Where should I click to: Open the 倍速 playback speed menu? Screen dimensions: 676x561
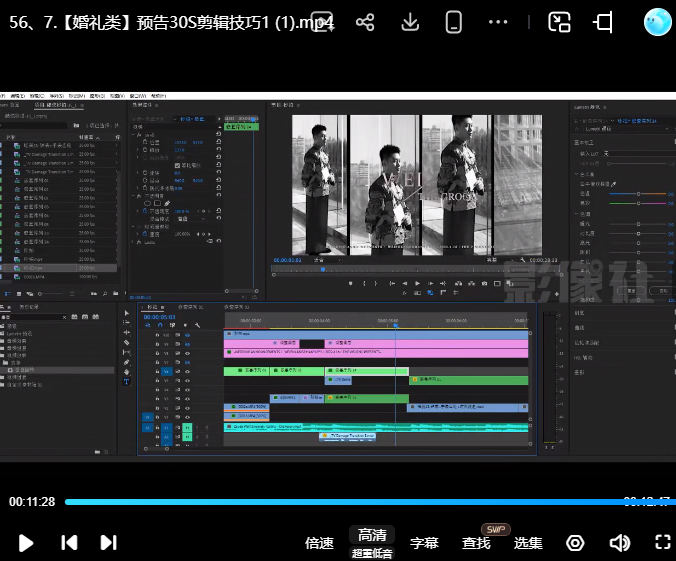coord(319,543)
